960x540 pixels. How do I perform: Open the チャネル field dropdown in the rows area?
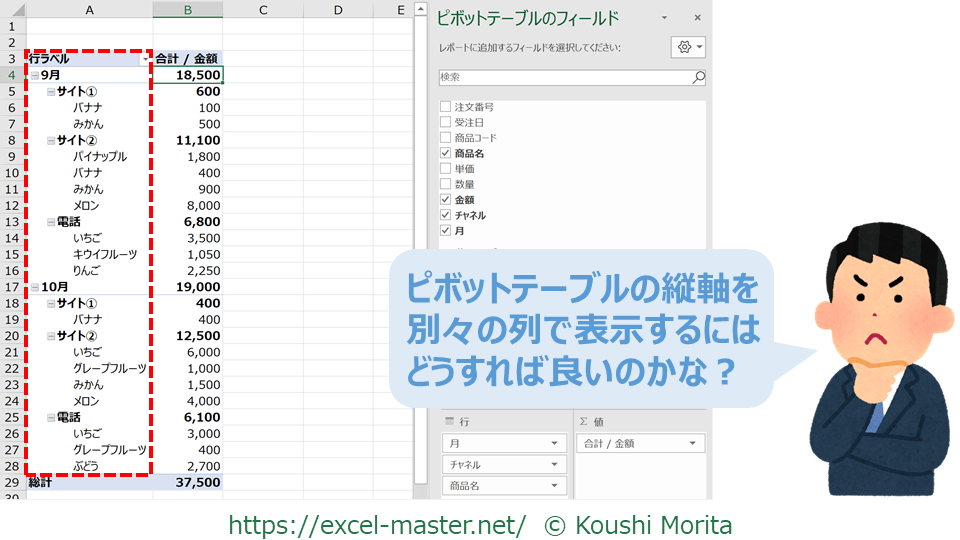[554, 464]
